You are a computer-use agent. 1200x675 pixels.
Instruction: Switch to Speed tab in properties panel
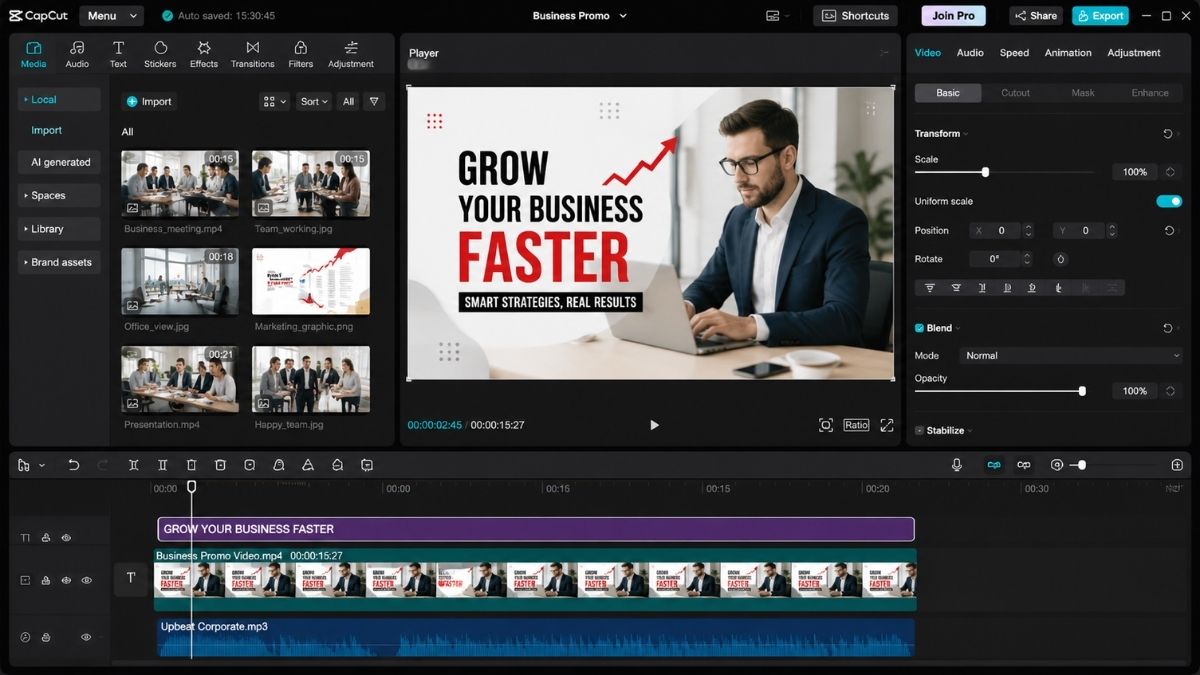click(x=1014, y=53)
